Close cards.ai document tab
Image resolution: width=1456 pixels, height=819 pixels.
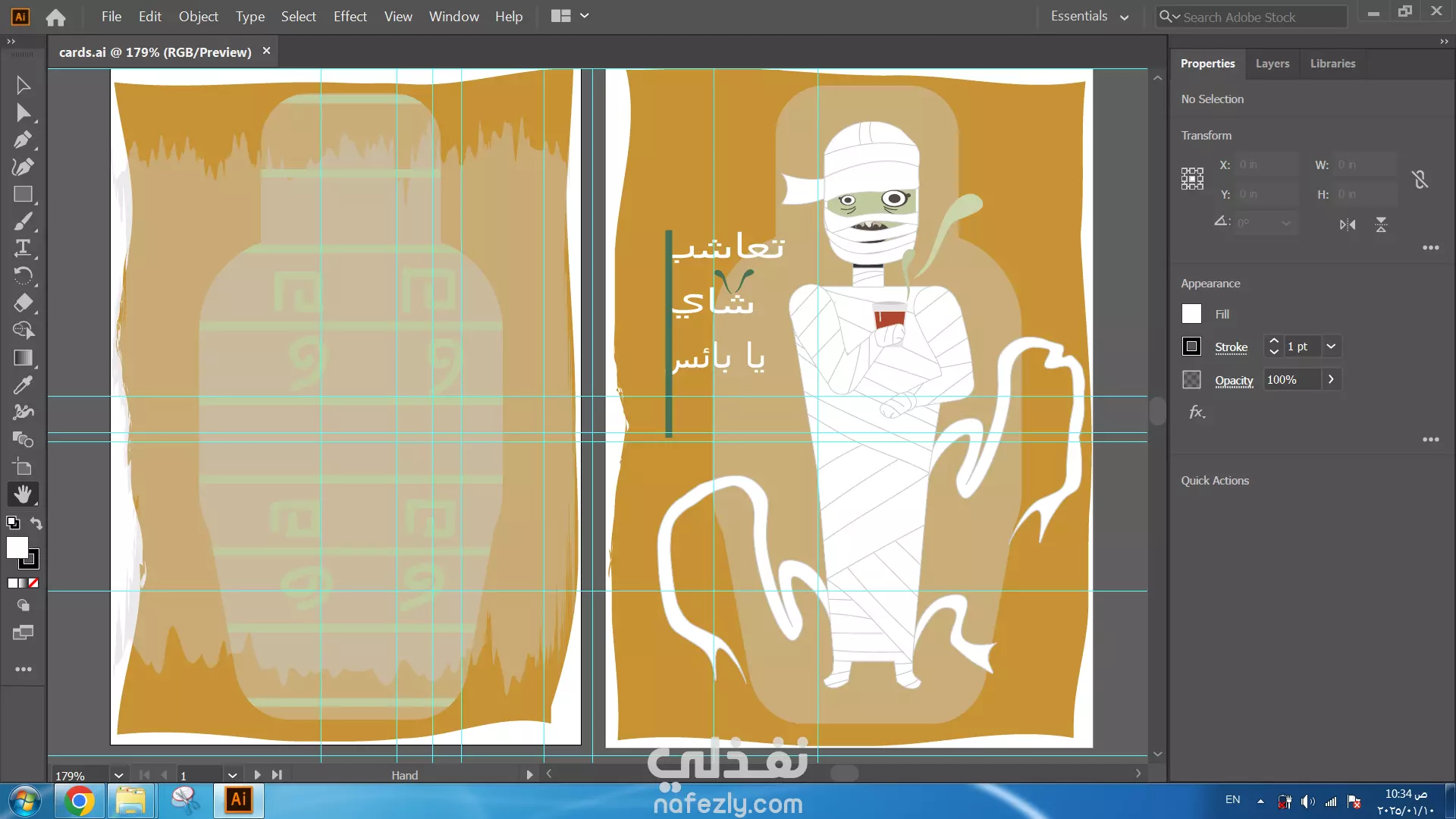pyautogui.click(x=266, y=51)
